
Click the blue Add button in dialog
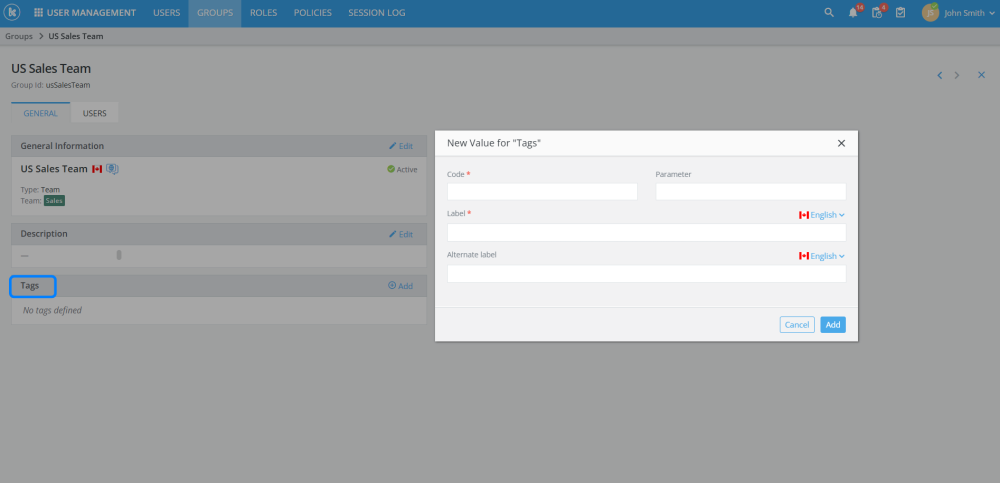[x=833, y=325]
